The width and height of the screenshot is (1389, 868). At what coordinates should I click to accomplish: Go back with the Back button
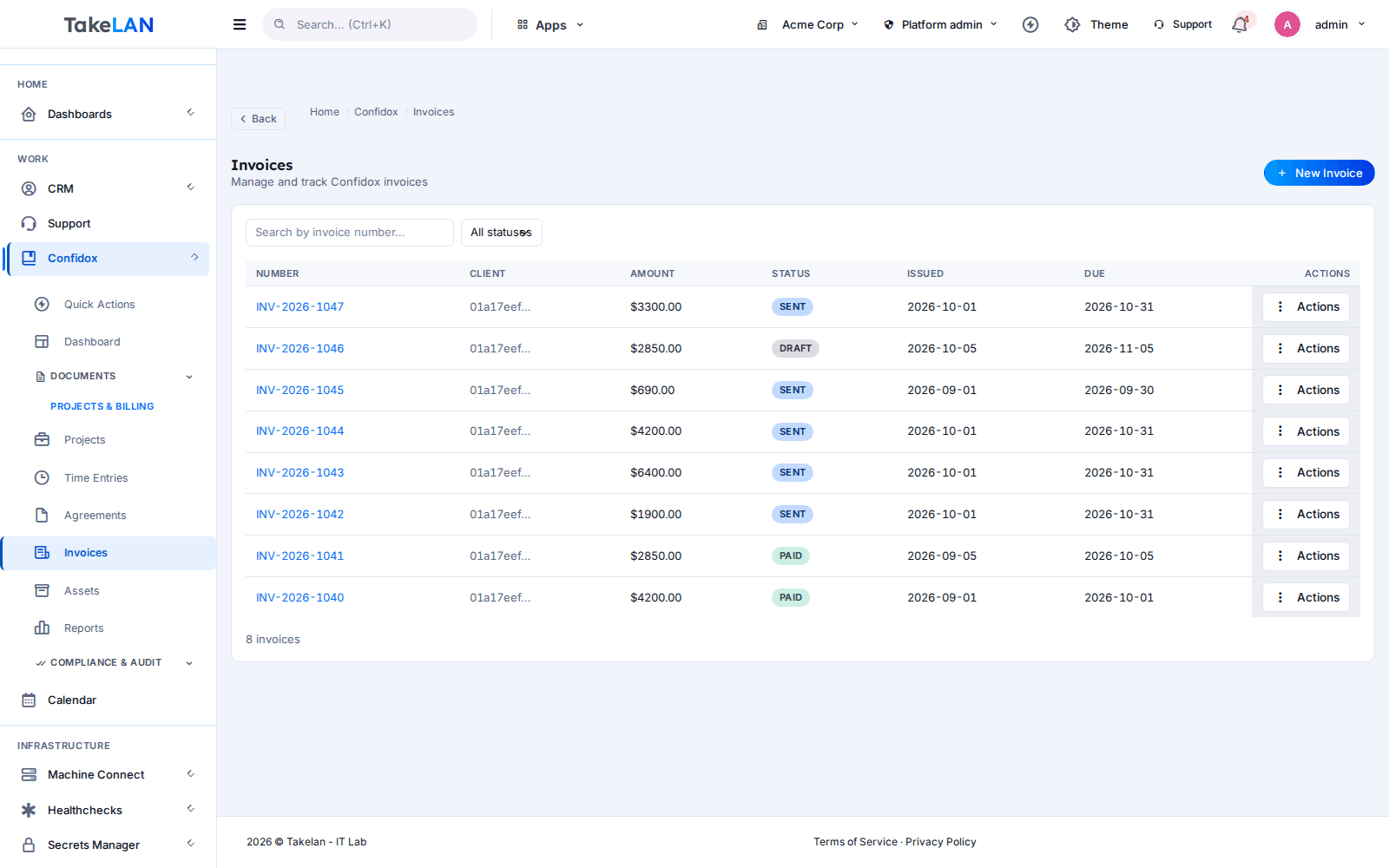(x=258, y=119)
